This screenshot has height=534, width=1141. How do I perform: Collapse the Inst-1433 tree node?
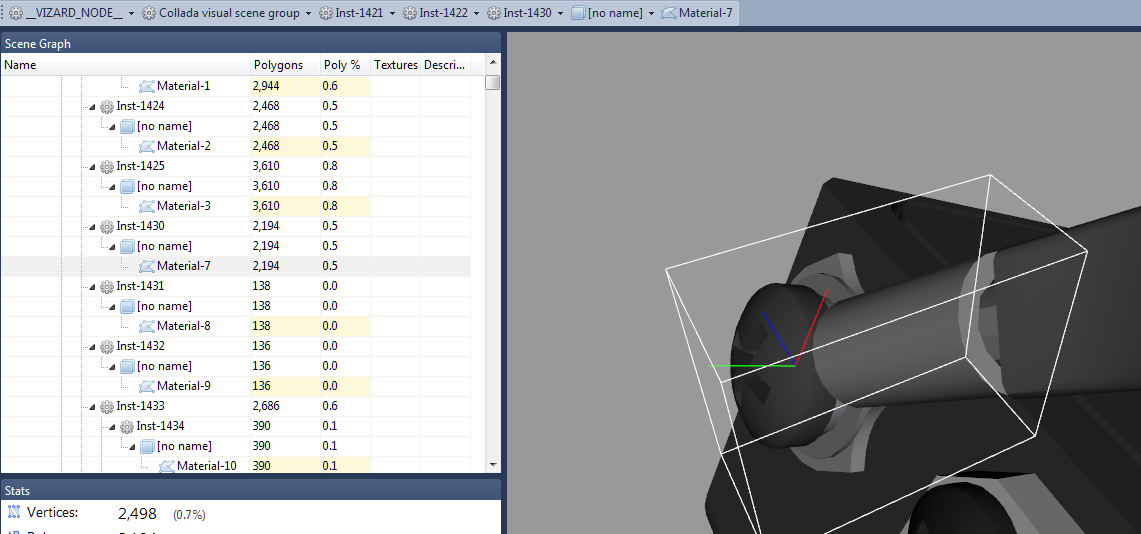[92, 406]
